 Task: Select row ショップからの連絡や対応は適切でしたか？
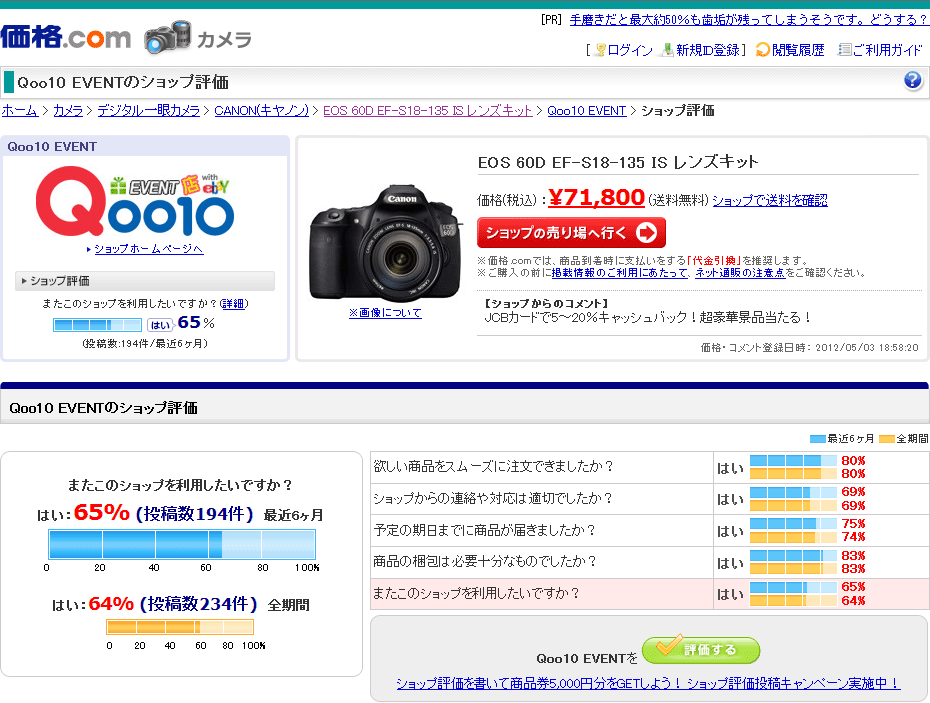542,498
